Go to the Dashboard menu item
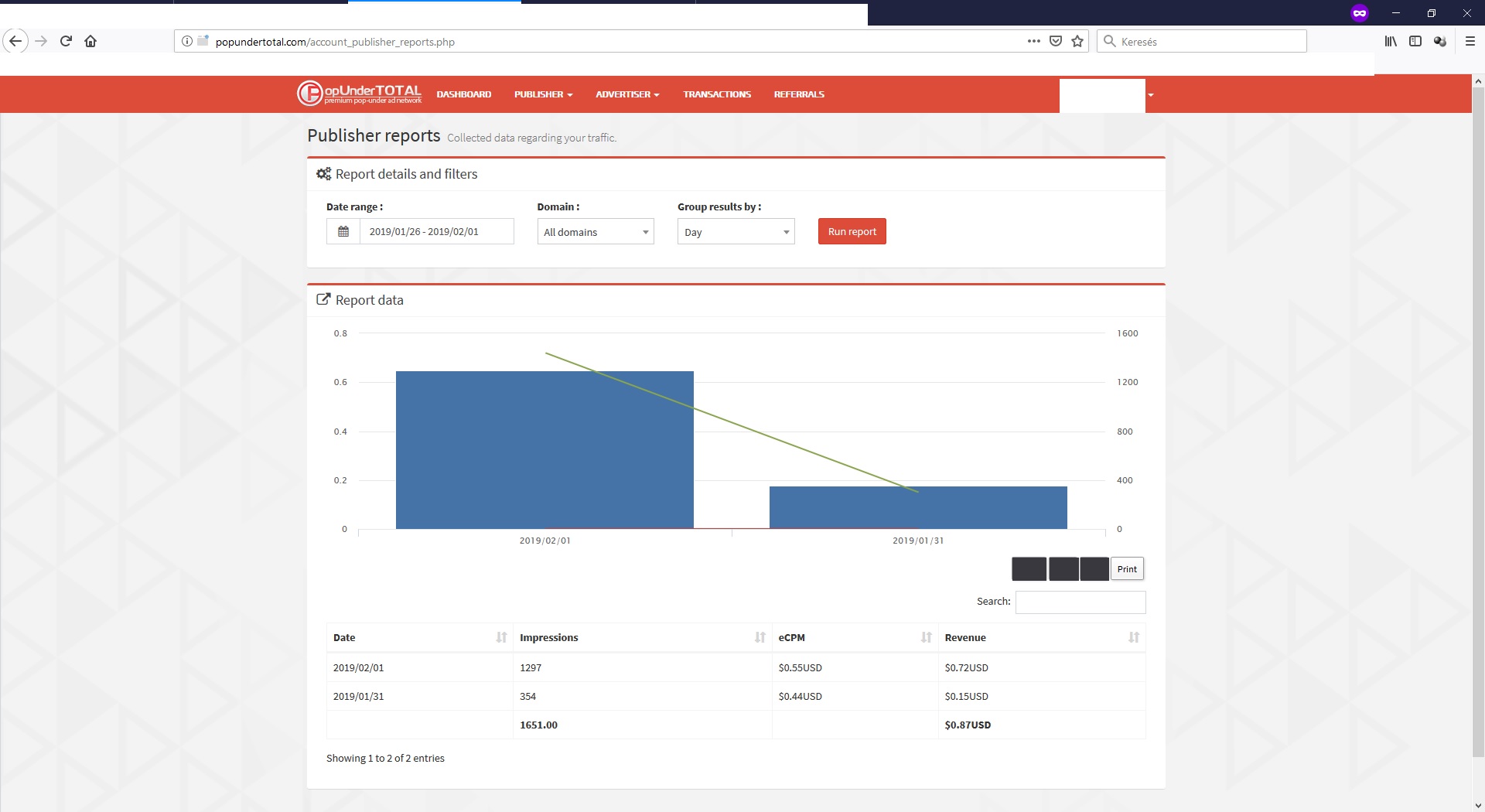This screenshot has height=812, width=1485. pyautogui.click(x=463, y=94)
